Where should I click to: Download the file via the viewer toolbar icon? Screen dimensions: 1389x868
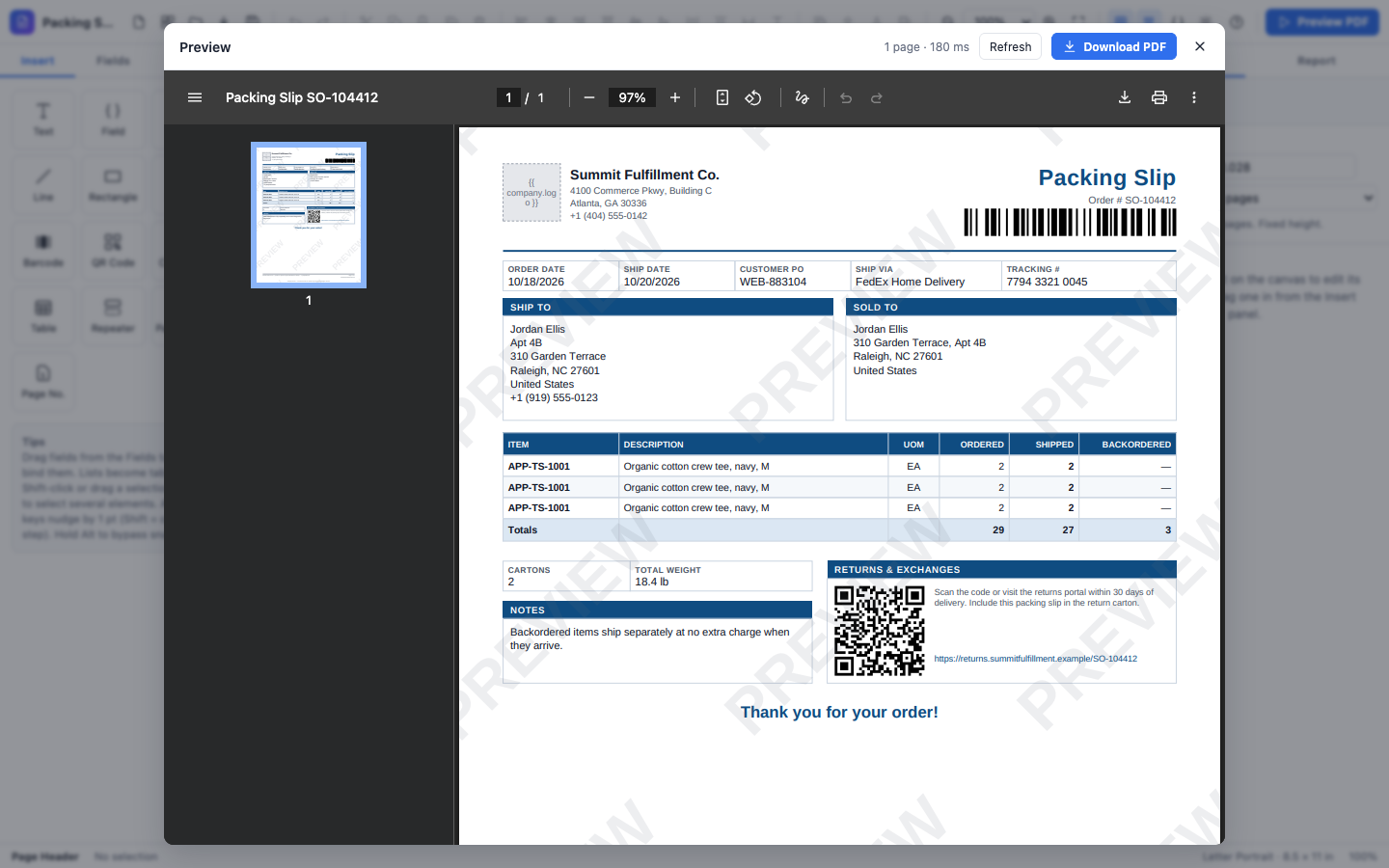(x=1125, y=97)
